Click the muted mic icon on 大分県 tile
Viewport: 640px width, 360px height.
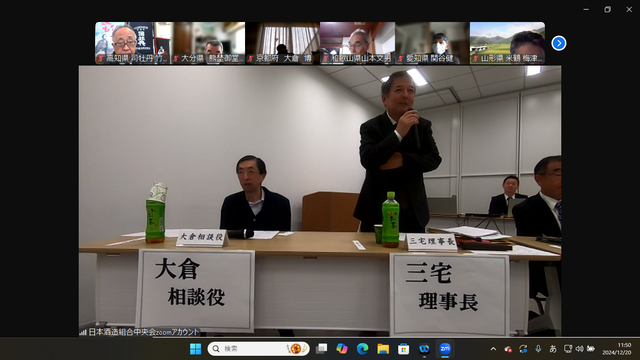point(176,59)
